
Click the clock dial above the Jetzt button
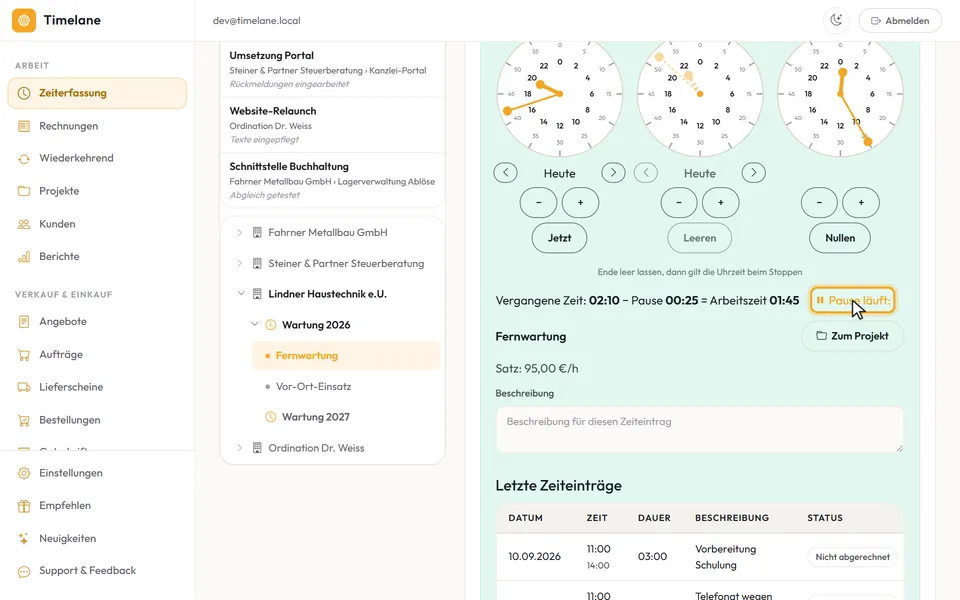(x=560, y=94)
